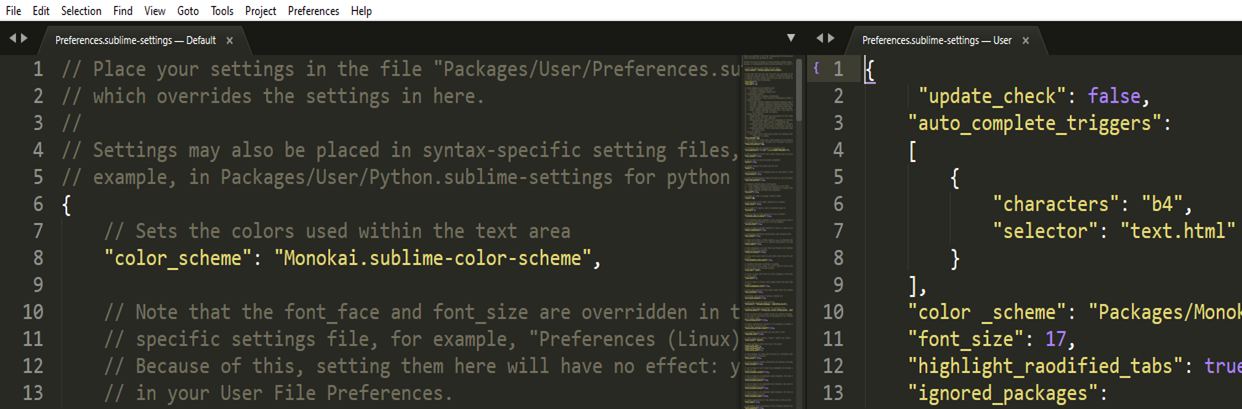
Task: Click the right pane's next-tab arrow
Action: pos(831,39)
